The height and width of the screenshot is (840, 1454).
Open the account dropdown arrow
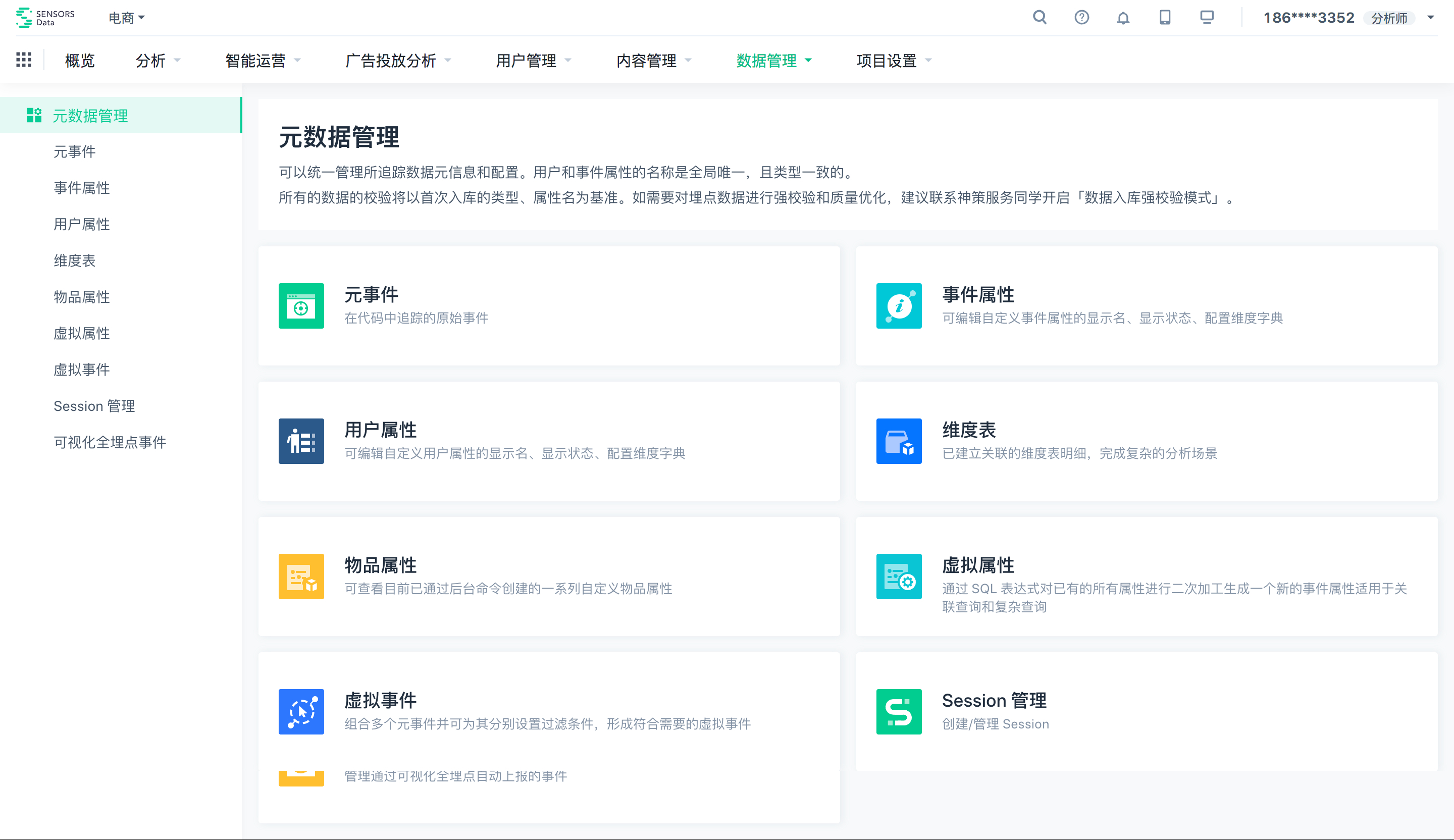click(1431, 18)
